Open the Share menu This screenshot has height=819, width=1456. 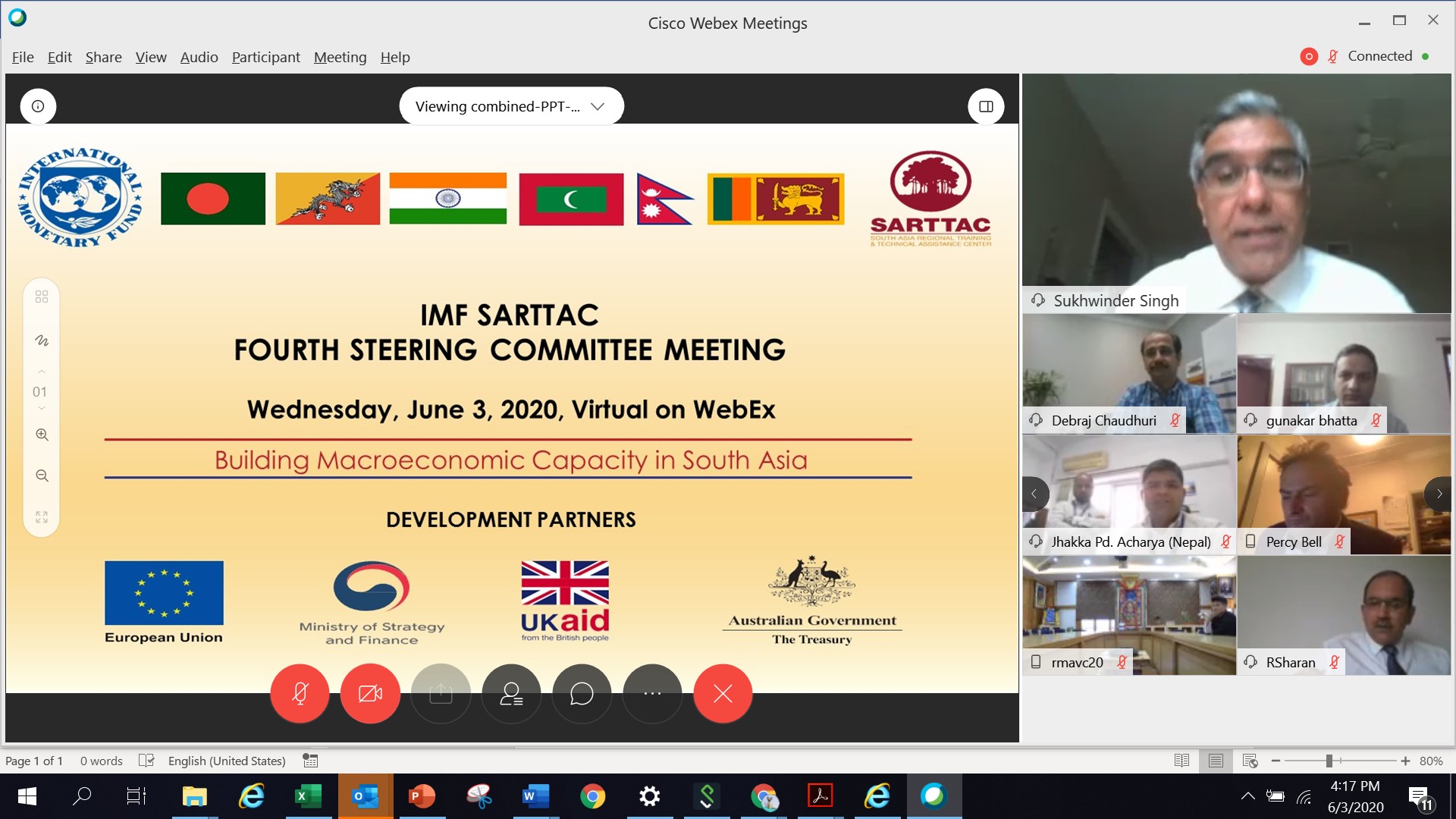[x=103, y=57]
